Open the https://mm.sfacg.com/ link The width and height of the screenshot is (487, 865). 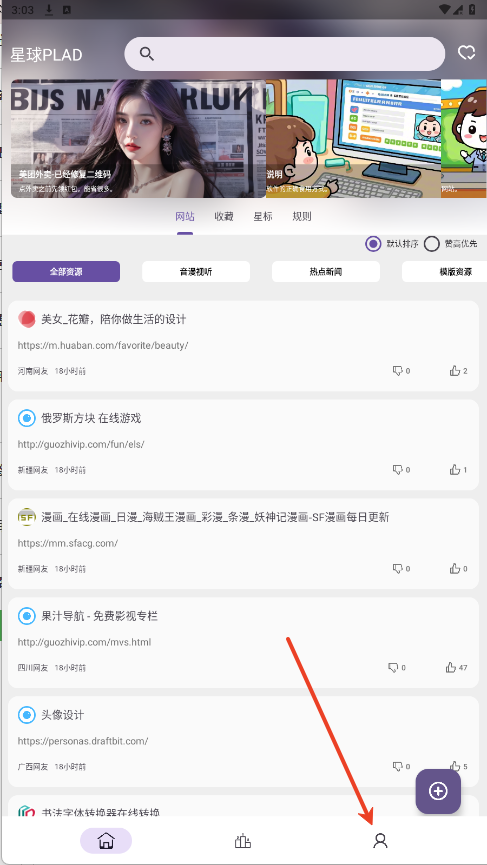68,543
